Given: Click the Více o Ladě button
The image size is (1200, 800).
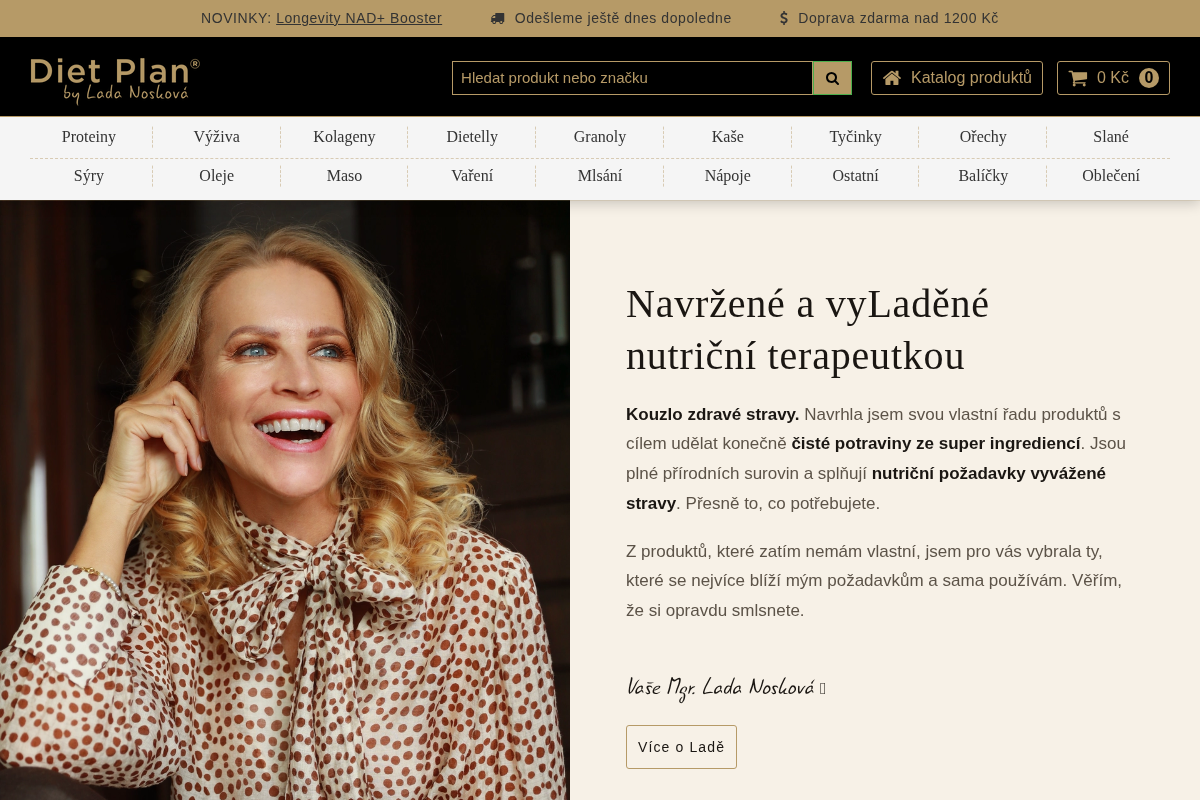Looking at the screenshot, I should coord(681,747).
